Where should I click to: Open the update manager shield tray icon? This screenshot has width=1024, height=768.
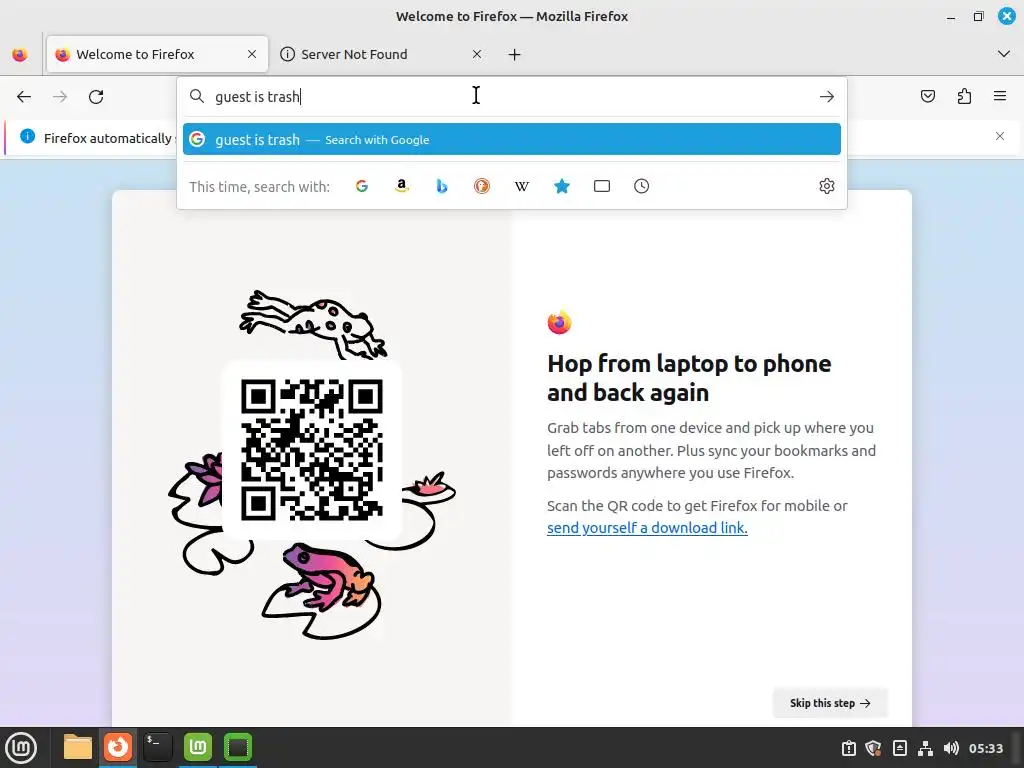click(x=873, y=748)
